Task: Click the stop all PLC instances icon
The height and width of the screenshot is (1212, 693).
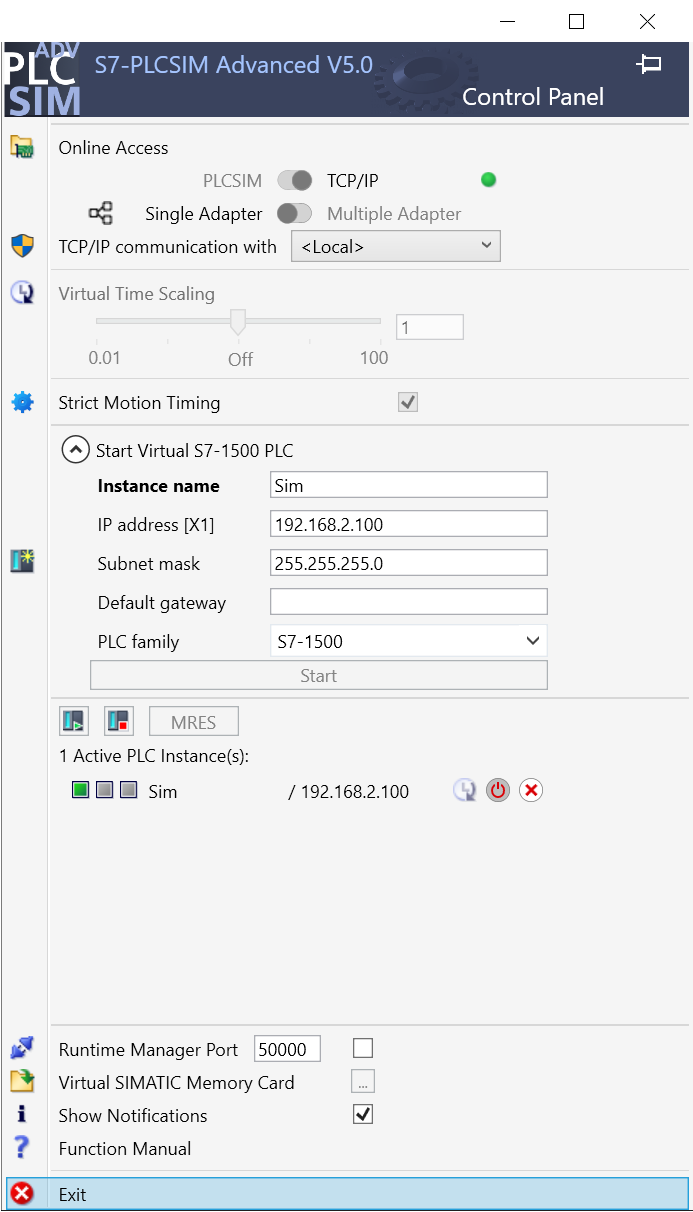Action: point(119,721)
